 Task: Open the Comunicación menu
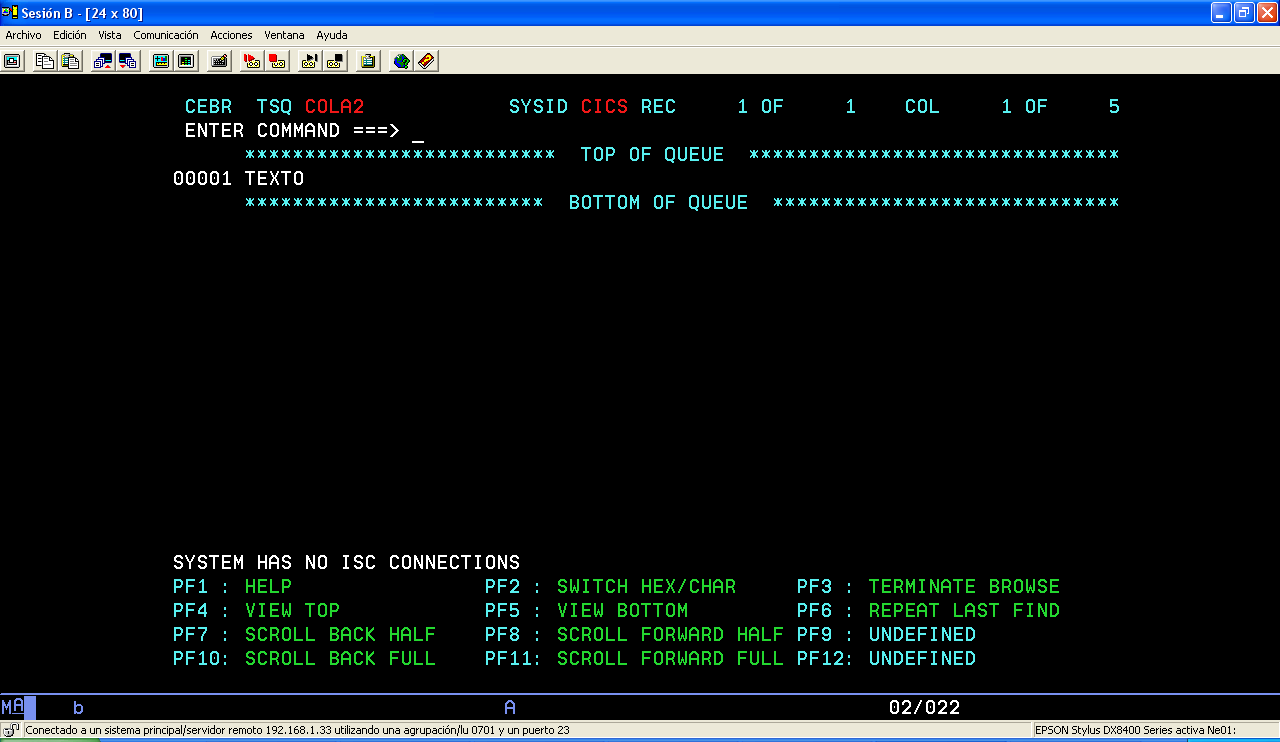click(x=165, y=34)
